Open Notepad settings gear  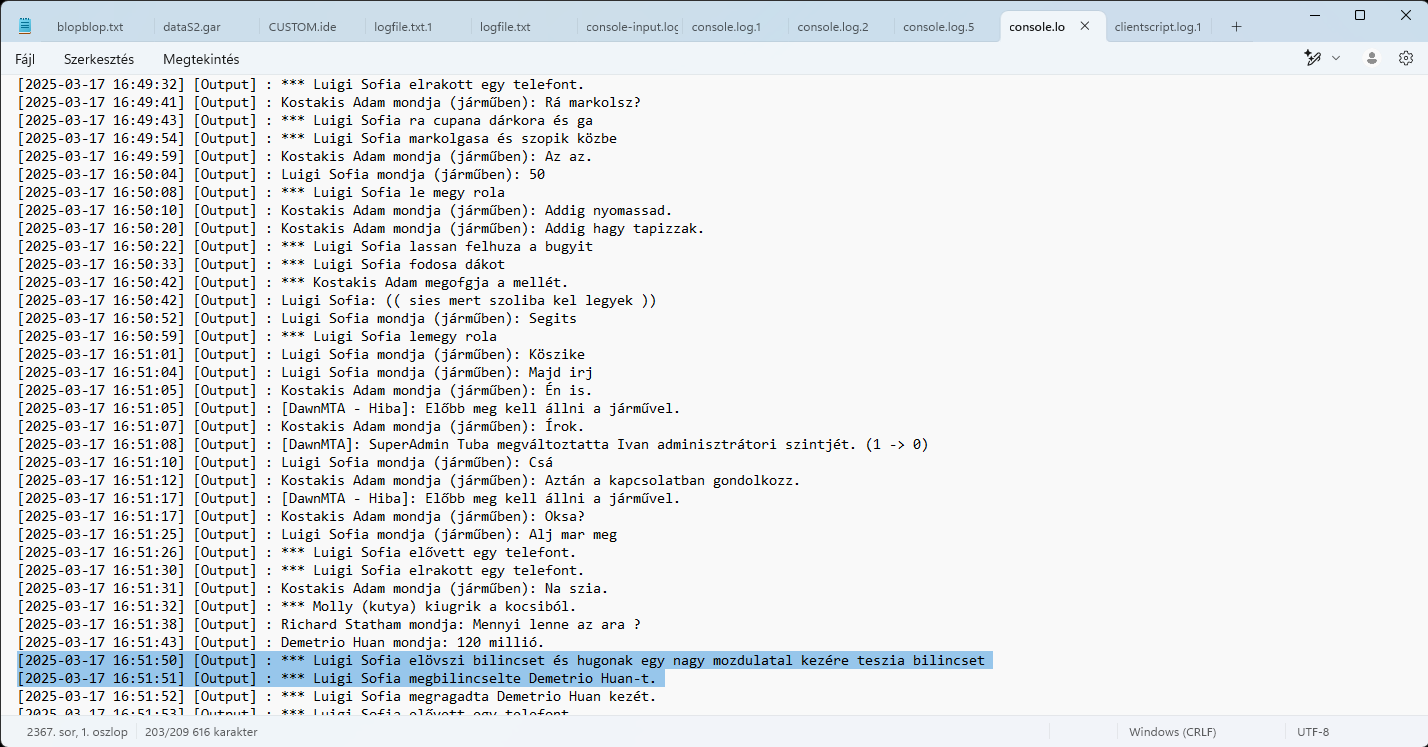tap(1405, 58)
